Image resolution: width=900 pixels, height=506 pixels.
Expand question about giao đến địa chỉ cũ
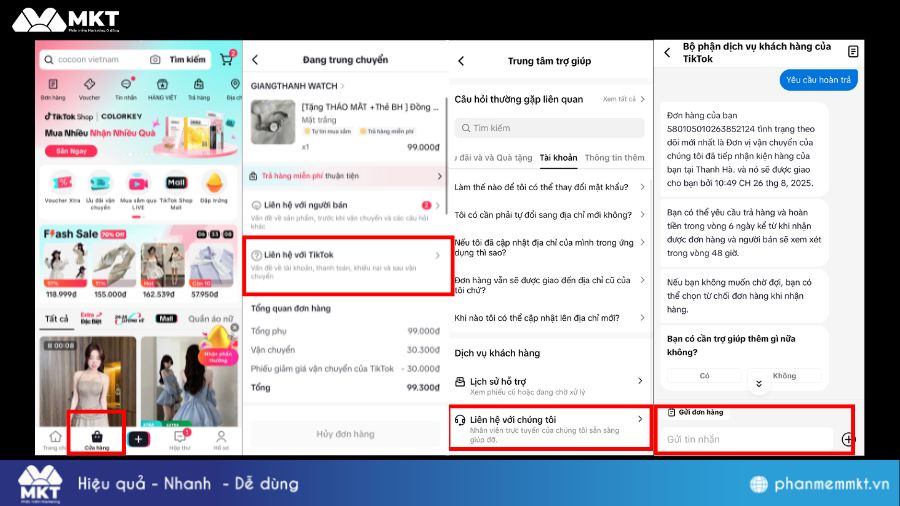[x=549, y=285]
